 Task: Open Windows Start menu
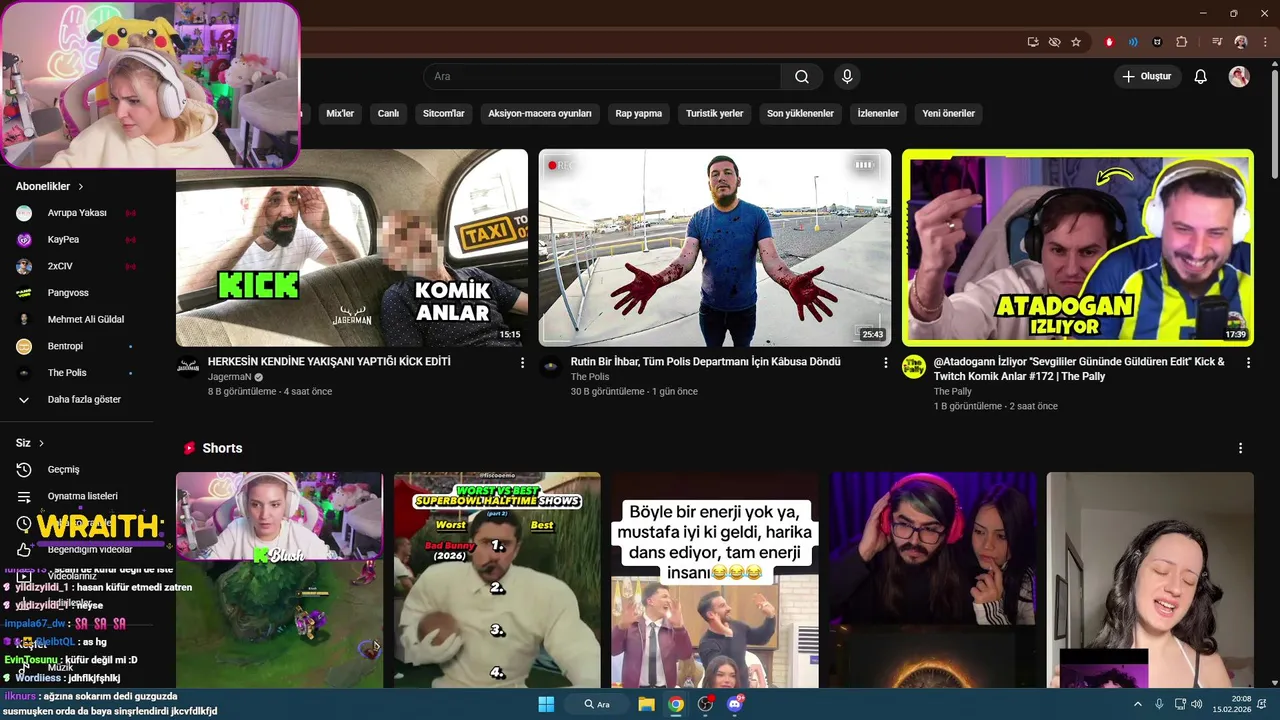pos(546,704)
